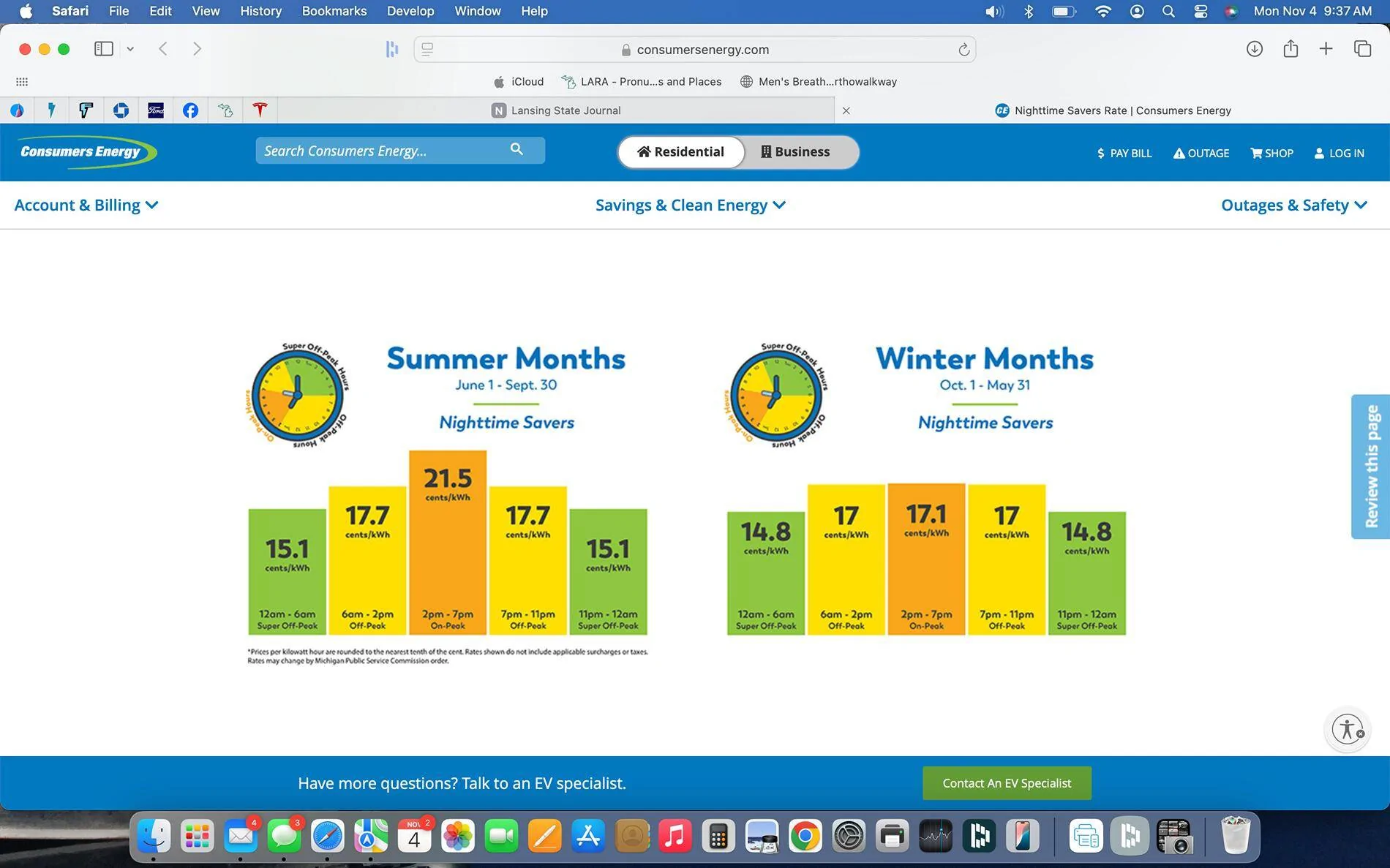Image resolution: width=1390 pixels, height=868 pixels.
Task: Open the Chase pinned tab
Action: tap(121, 110)
